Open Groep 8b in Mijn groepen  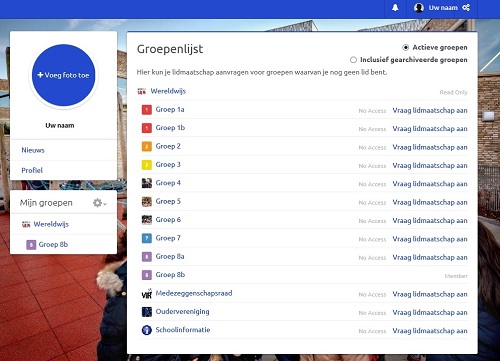[53, 244]
